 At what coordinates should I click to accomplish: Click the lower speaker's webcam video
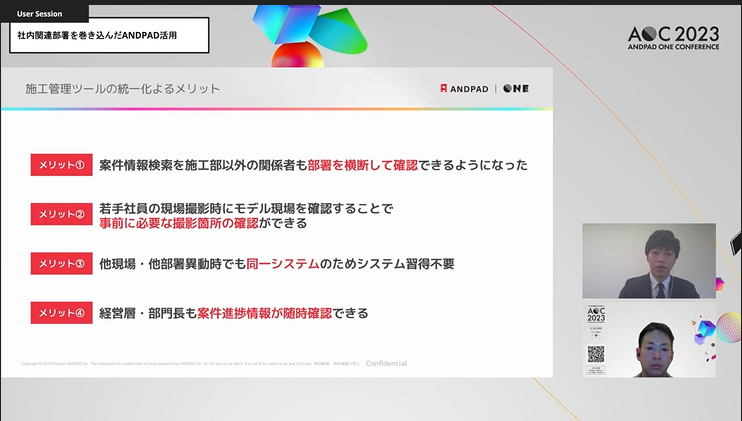click(649, 340)
